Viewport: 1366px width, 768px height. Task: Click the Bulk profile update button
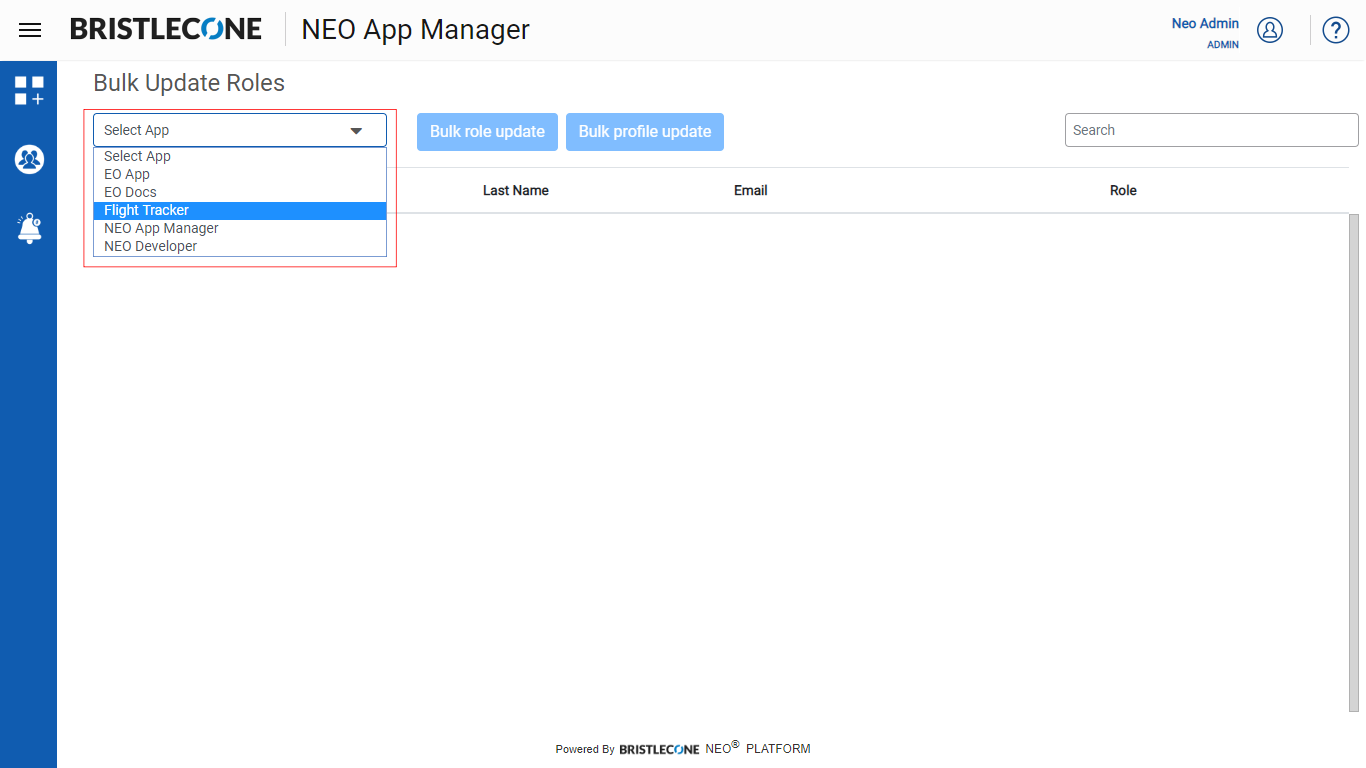[x=645, y=131]
